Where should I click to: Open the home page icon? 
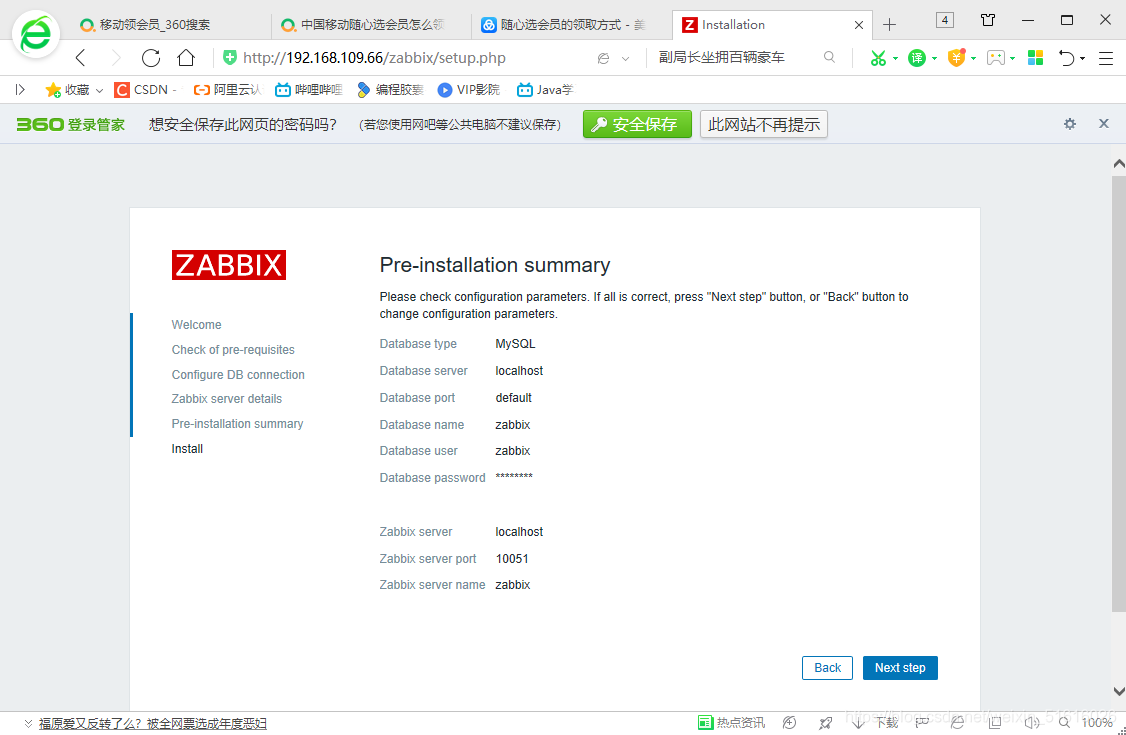(186, 58)
